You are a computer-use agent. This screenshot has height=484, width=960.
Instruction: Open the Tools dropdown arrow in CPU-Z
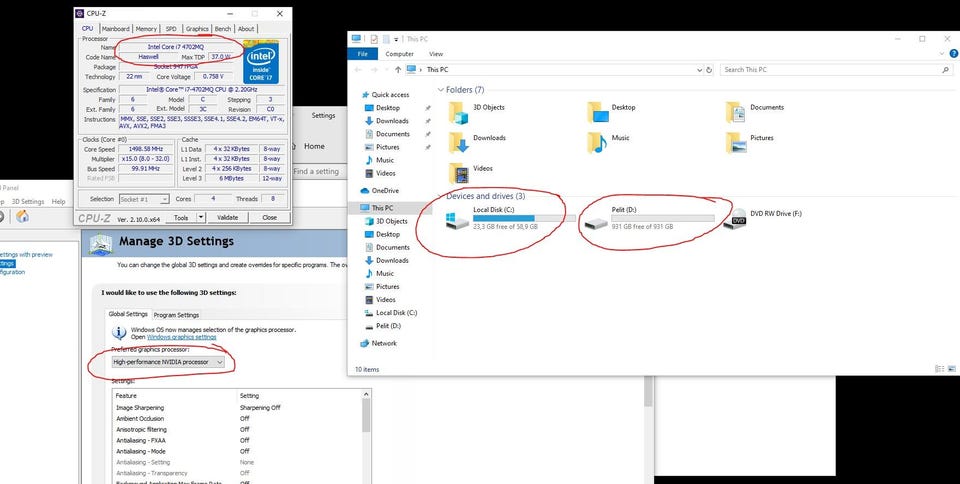coord(201,217)
